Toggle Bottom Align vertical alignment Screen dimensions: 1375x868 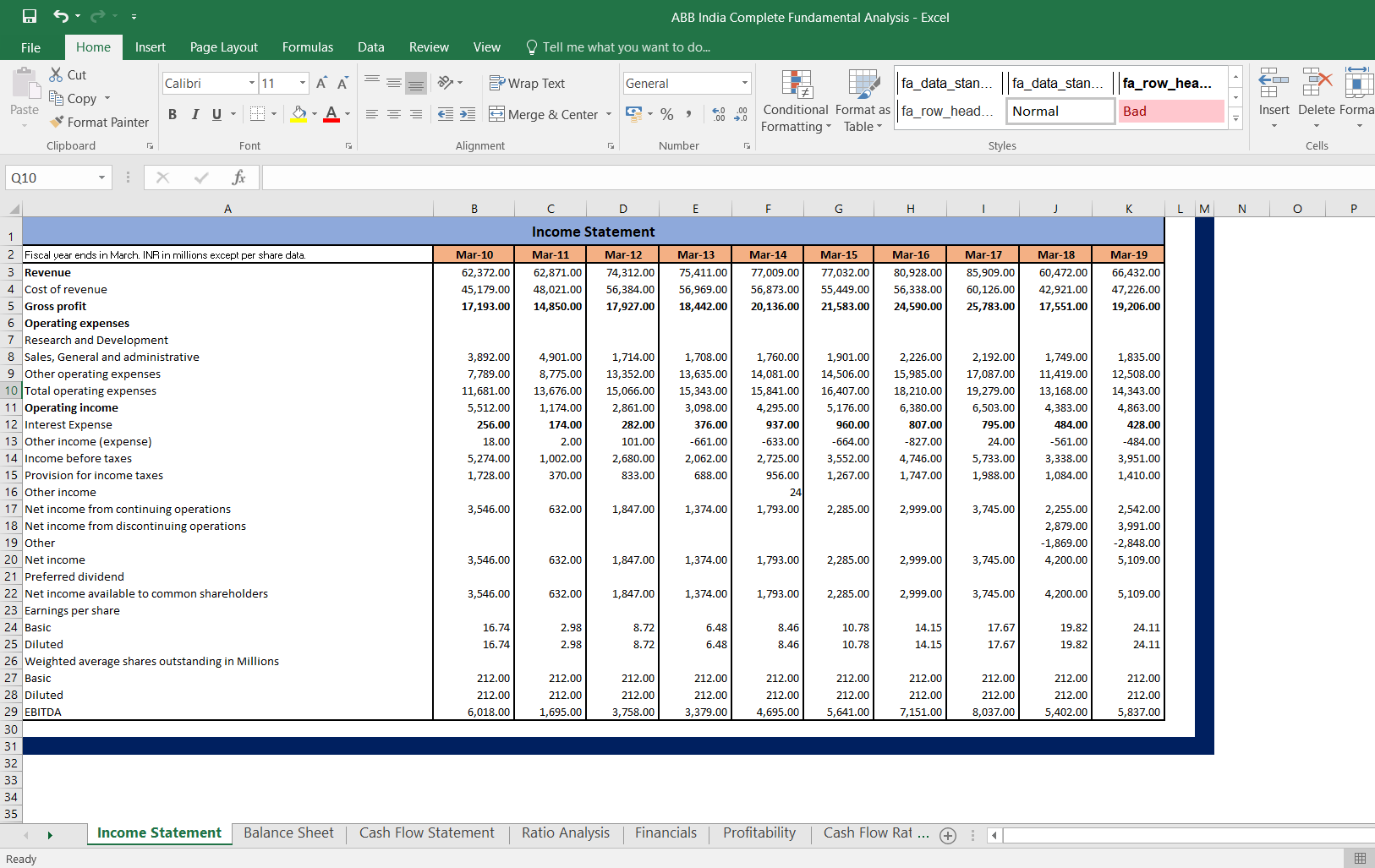(416, 82)
